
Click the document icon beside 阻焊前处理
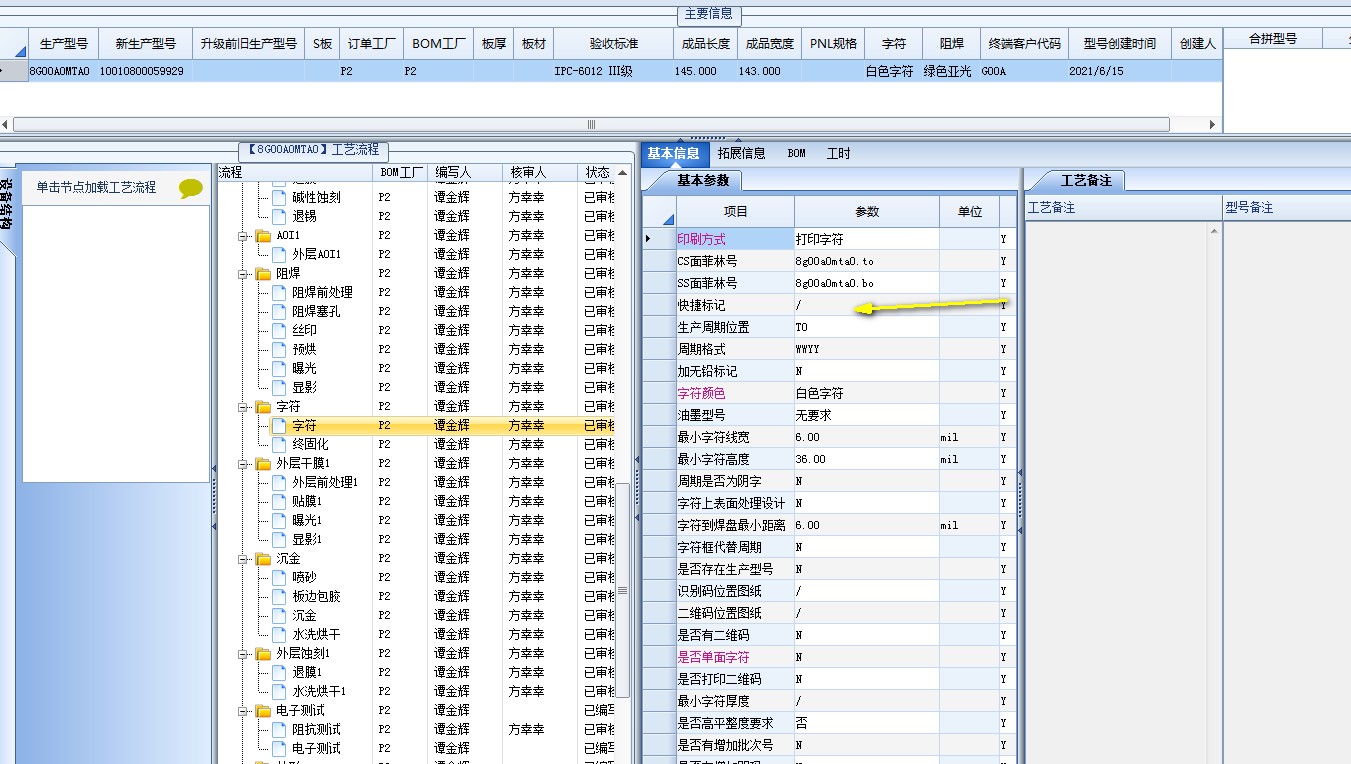click(279, 292)
